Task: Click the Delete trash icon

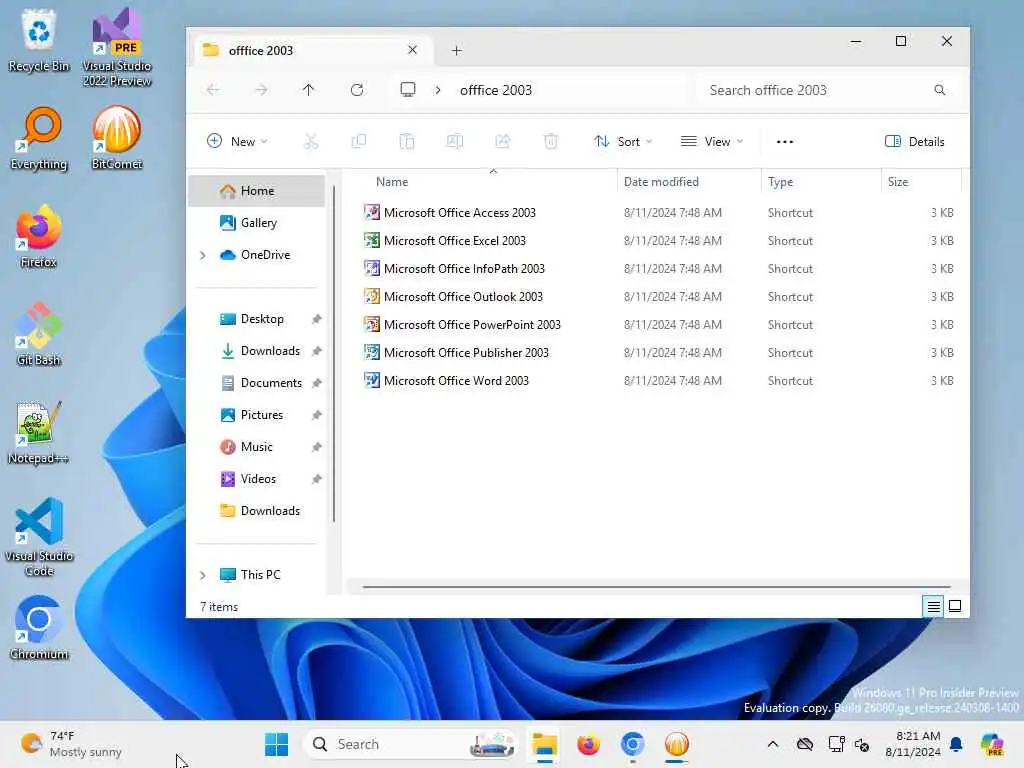Action: [551, 142]
